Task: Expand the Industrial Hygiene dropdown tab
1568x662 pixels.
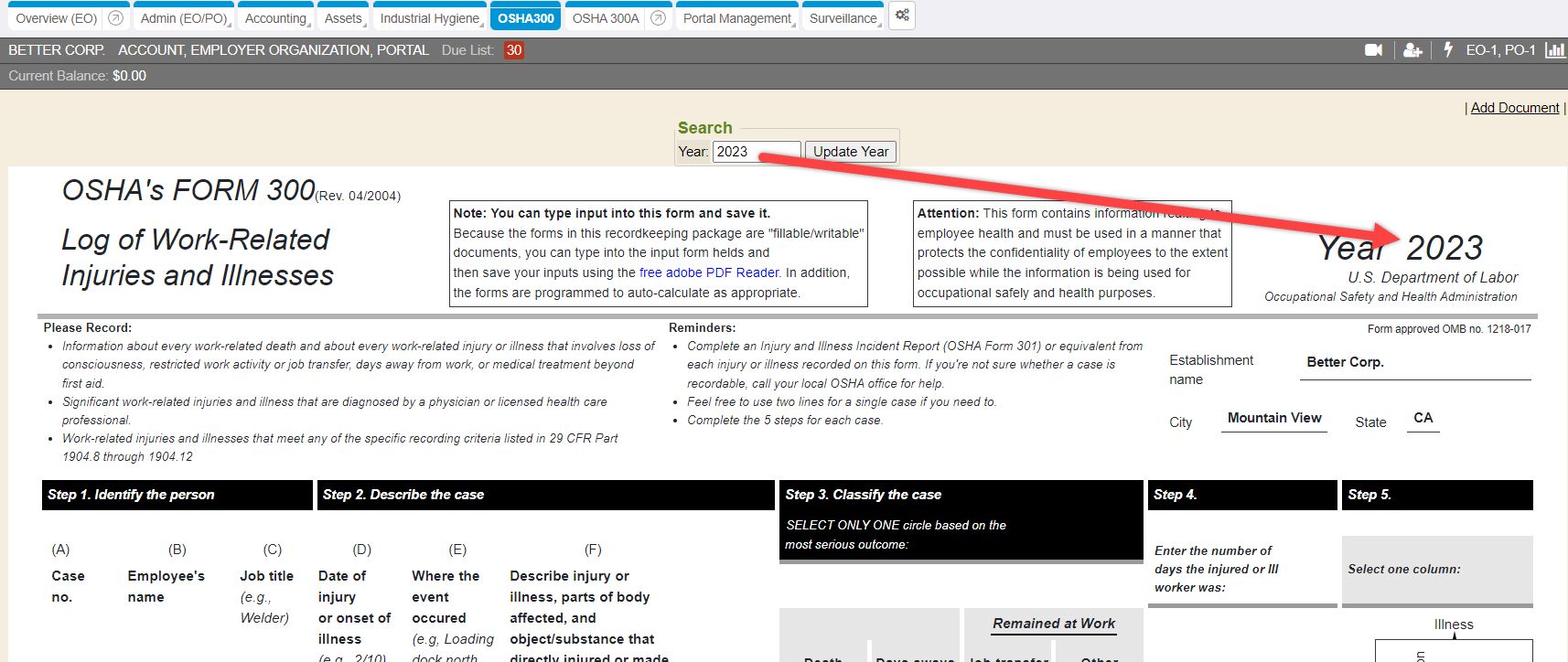Action: tap(430, 18)
